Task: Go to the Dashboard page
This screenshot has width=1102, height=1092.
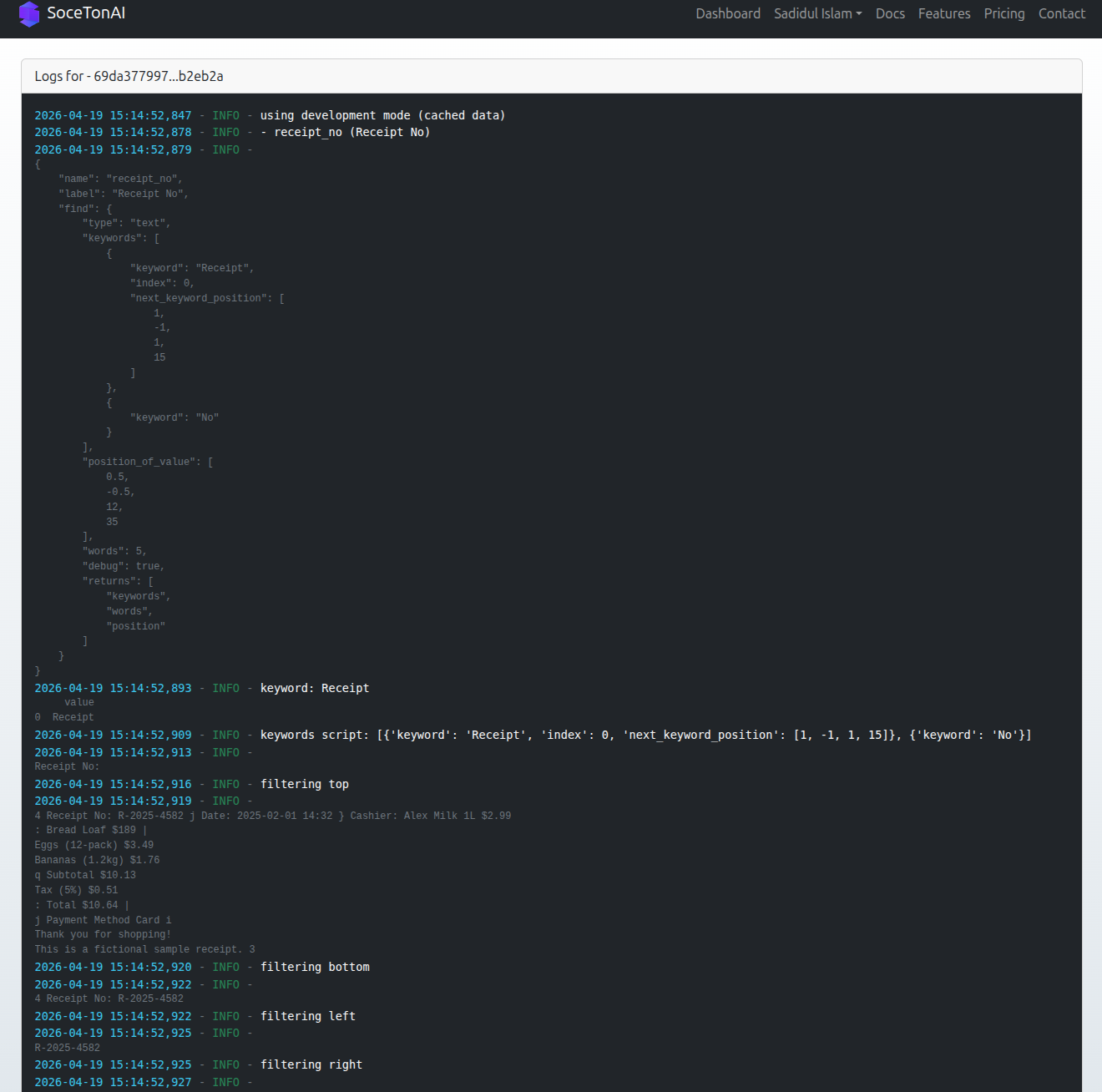Action: [x=728, y=13]
